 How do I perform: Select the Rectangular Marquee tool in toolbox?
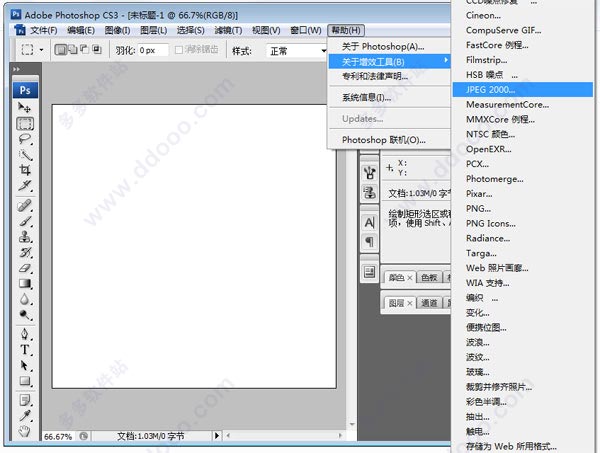(25, 124)
